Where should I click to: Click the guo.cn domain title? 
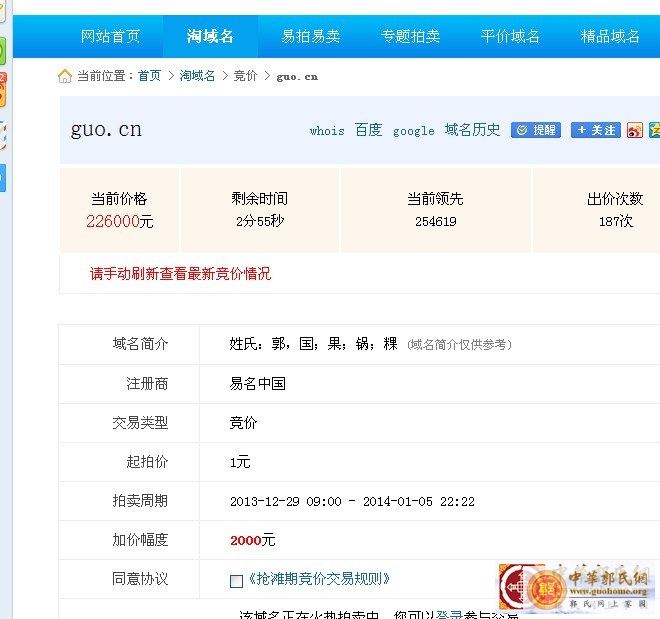[106, 130]
